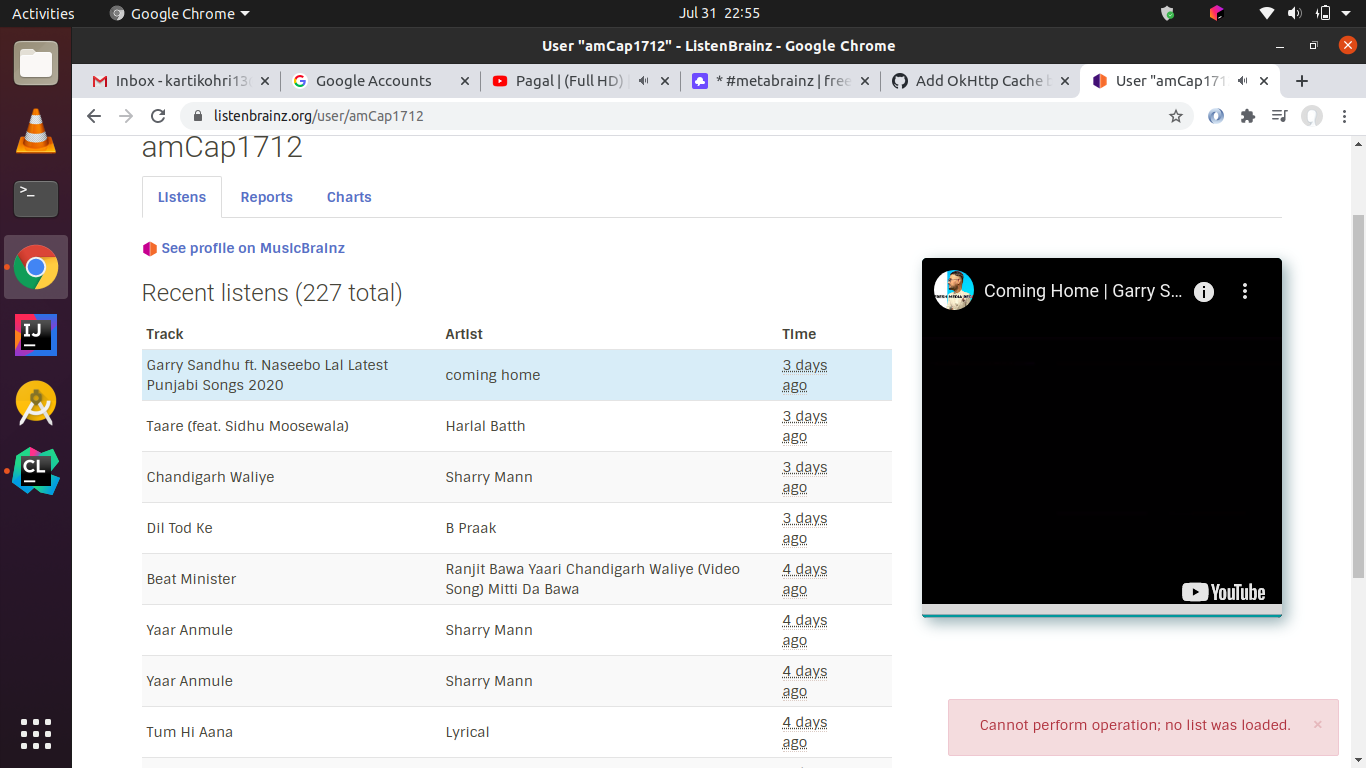This screenshot has height=768, width=1366.
Task: Open the system status menu arrow
Action: [x=1347, y=14]
